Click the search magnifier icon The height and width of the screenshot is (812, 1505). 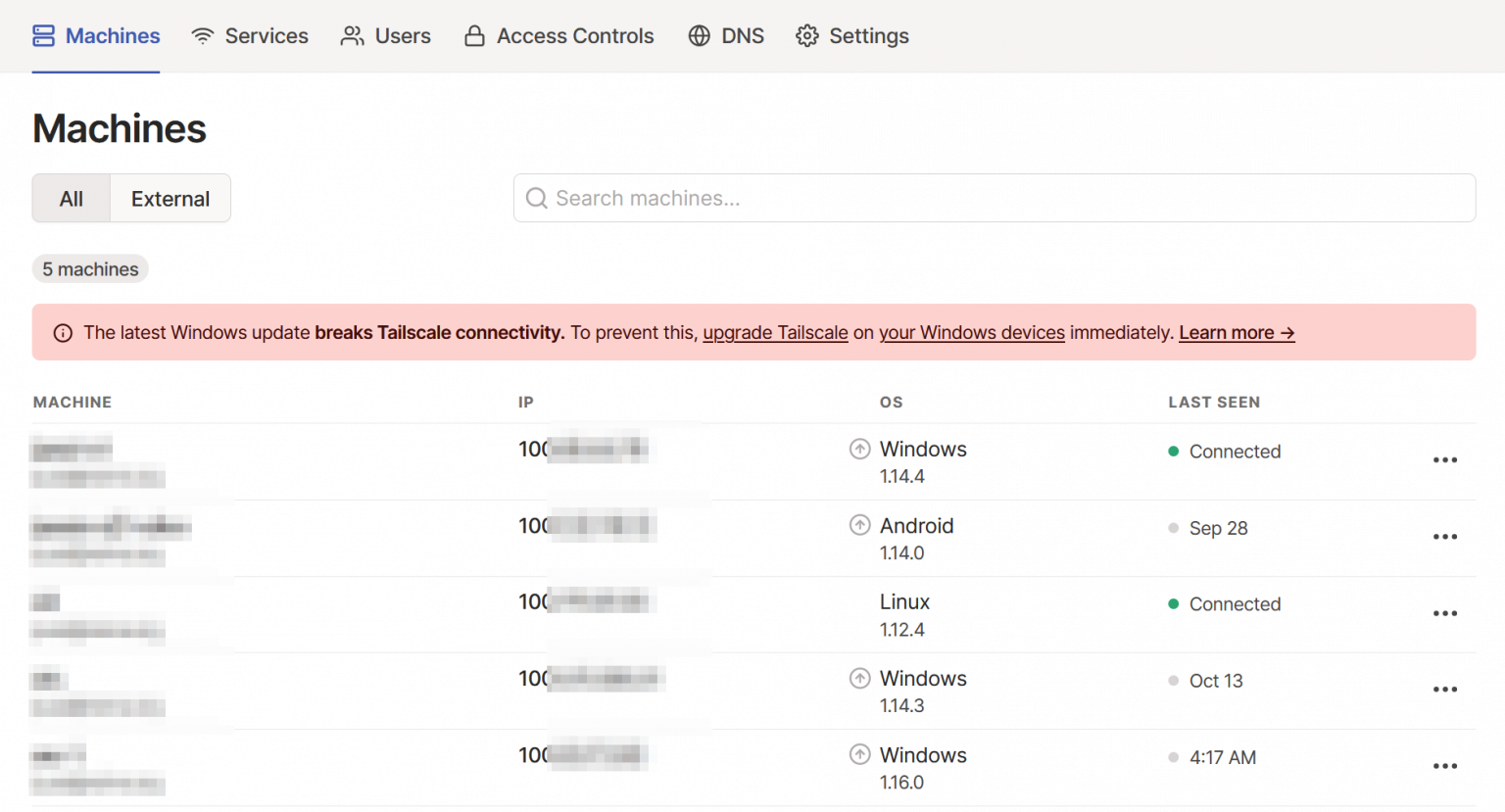(536, 198)
